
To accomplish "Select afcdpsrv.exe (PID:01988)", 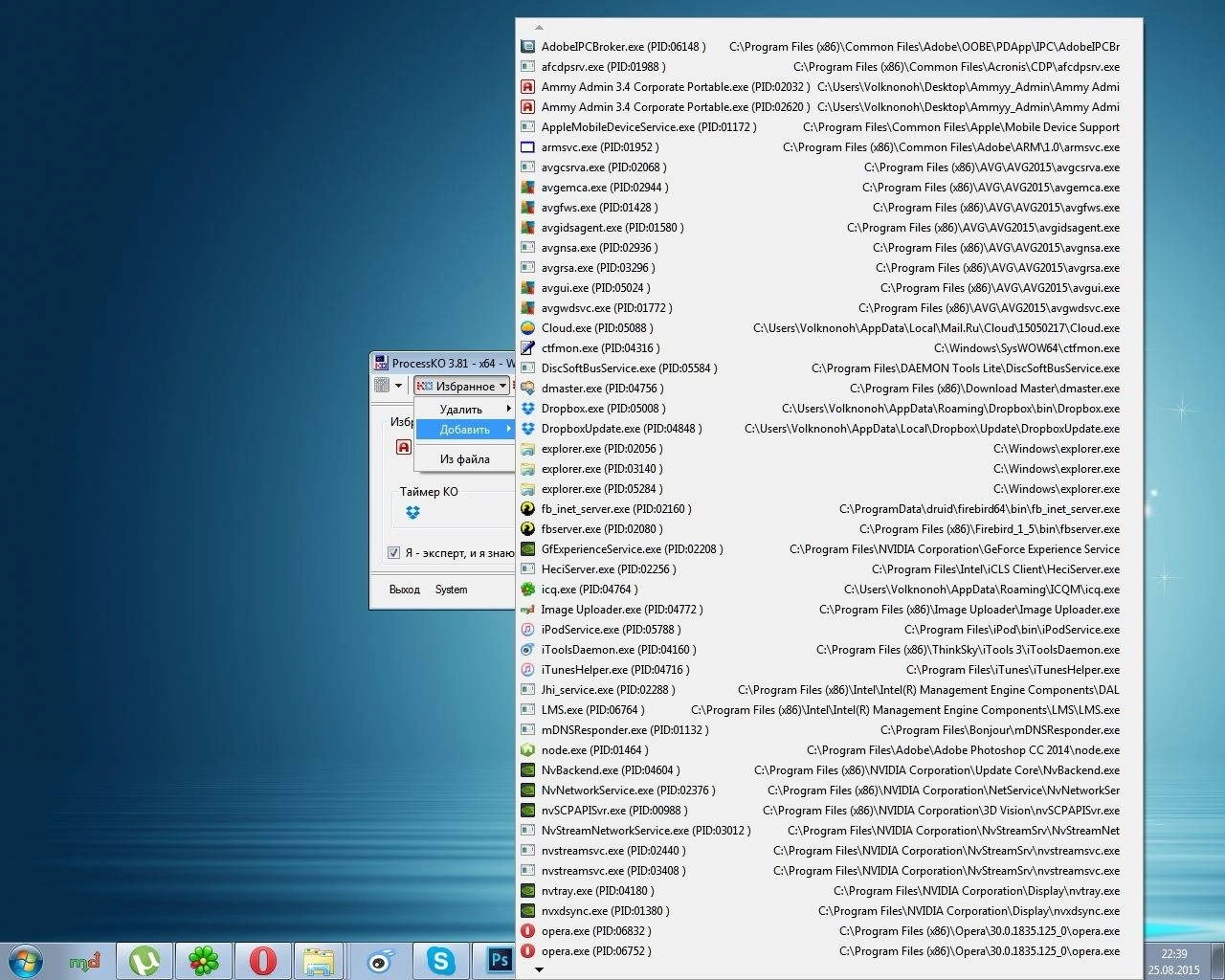I will 829,66.
